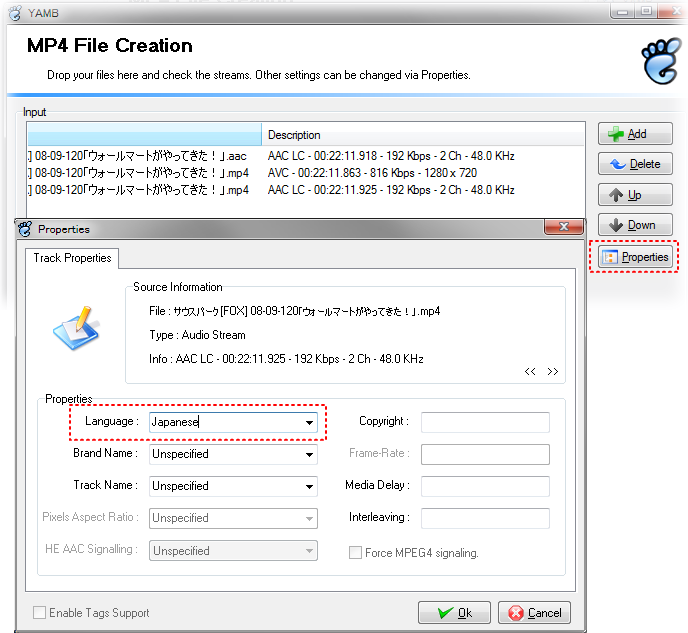The width and height of the screenshot is (688, 633).
Task: Open the Pixels Aspect Ratio dropdown
Action: [309, 519]
